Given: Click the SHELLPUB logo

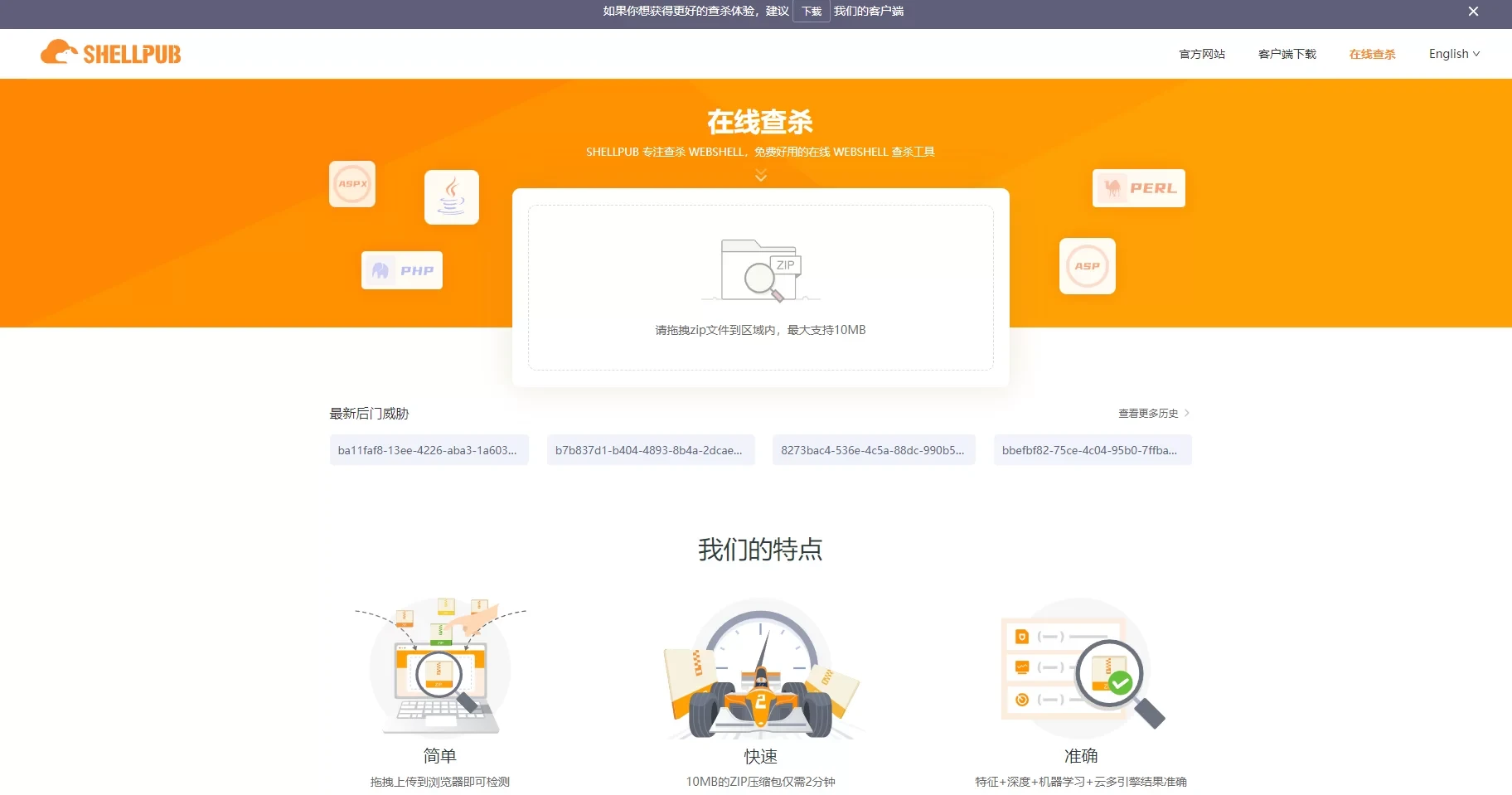Looking at the screenshot, I should (110, 53).
